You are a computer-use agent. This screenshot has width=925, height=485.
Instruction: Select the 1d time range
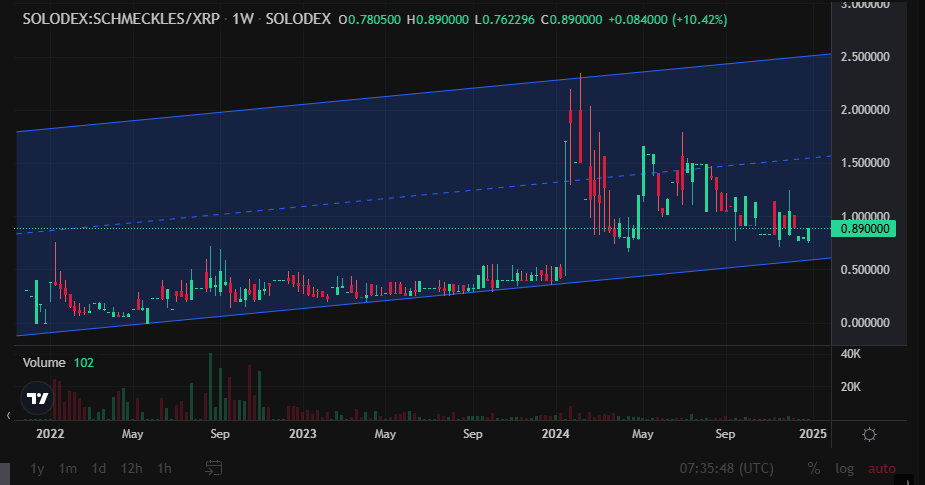coord(99,468)
